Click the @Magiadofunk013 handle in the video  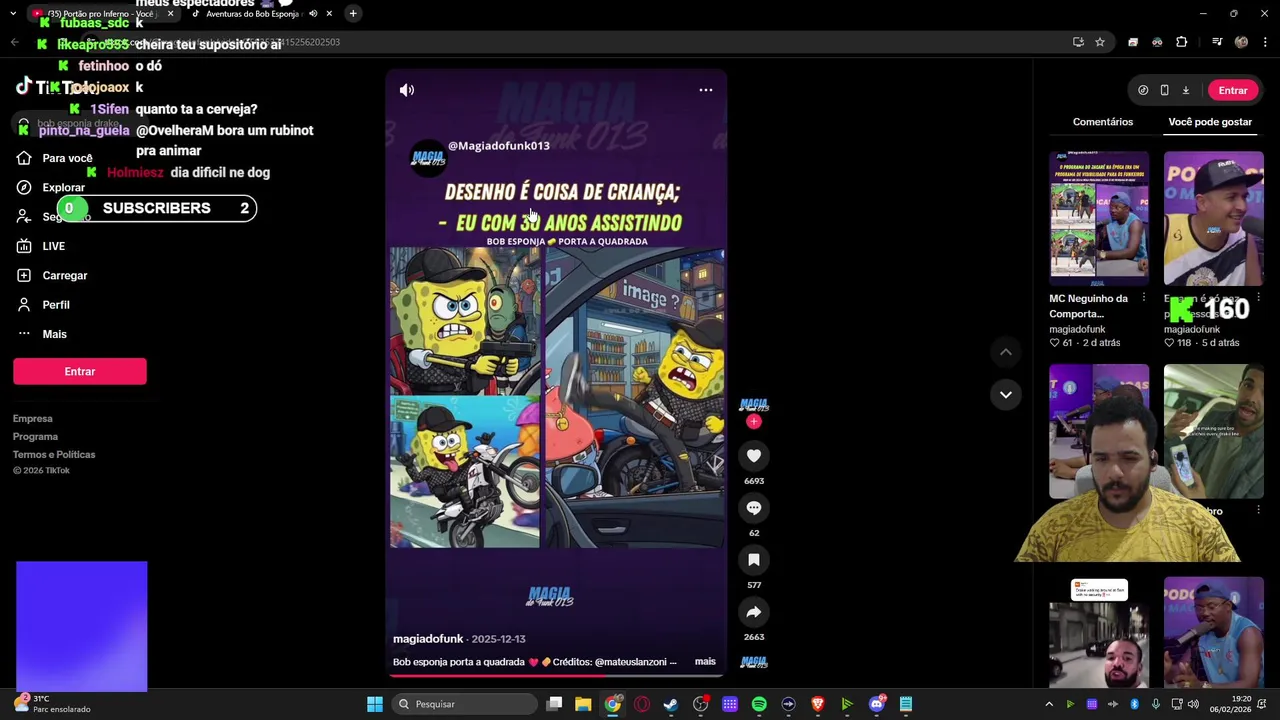[x=499, y=146]
